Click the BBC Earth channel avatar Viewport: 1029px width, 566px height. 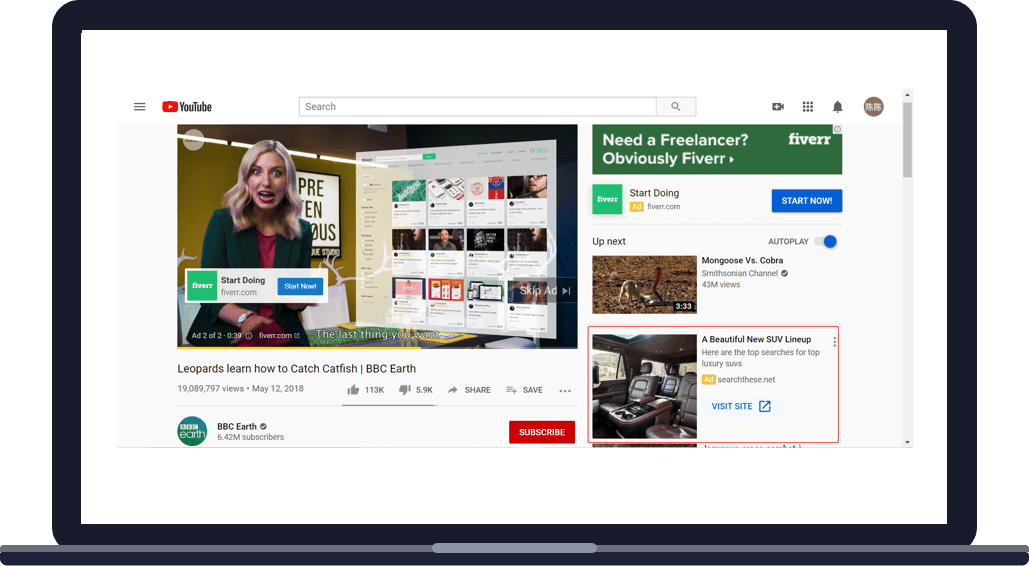[x=192, y=431]
